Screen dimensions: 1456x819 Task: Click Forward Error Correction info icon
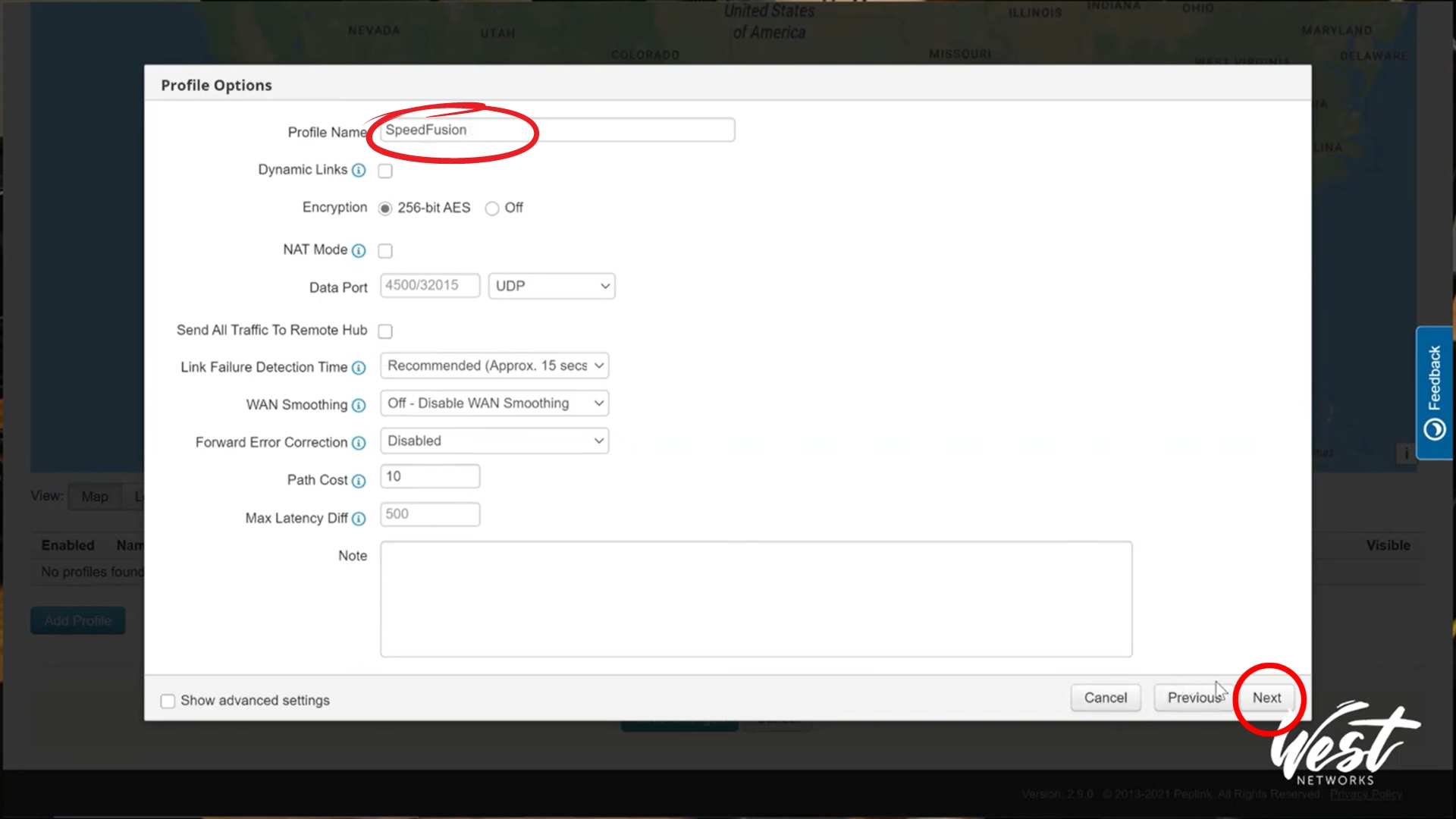pos(359,443)
